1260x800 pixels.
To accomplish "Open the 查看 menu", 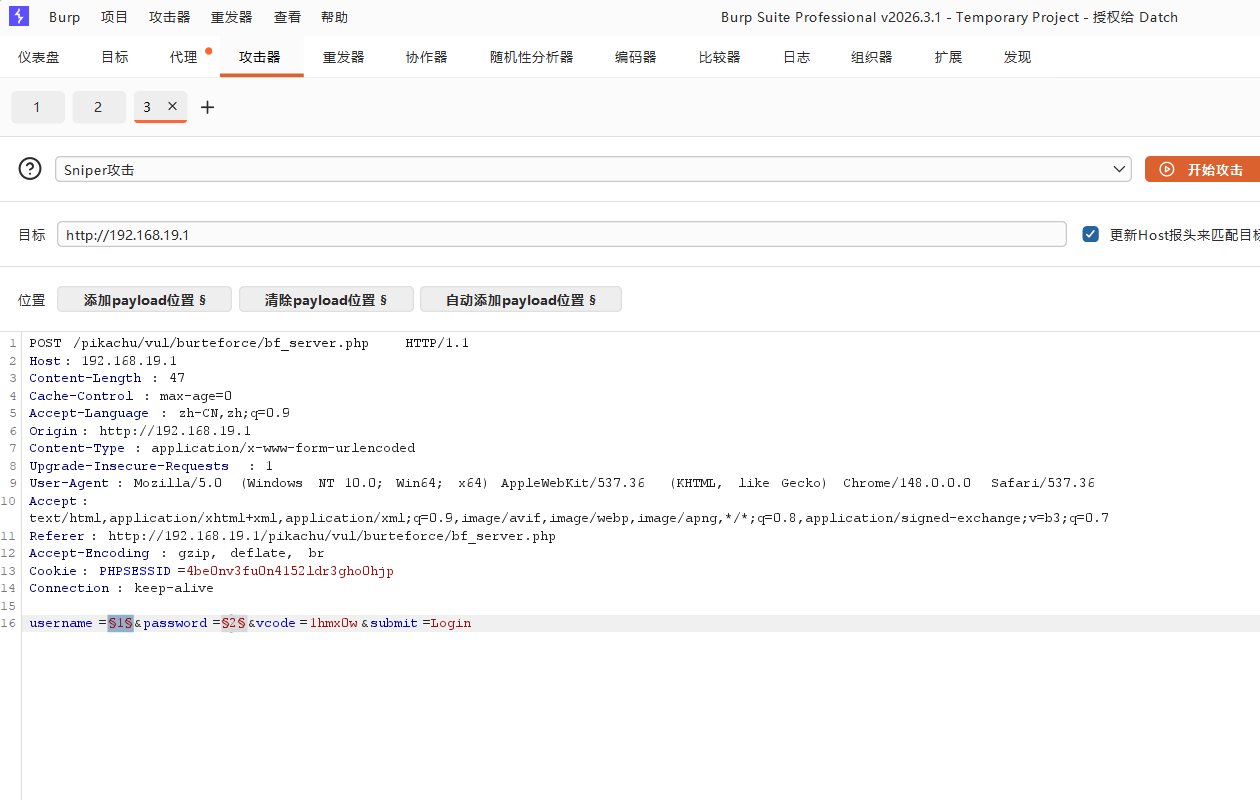I will click(x=287, y=17).
